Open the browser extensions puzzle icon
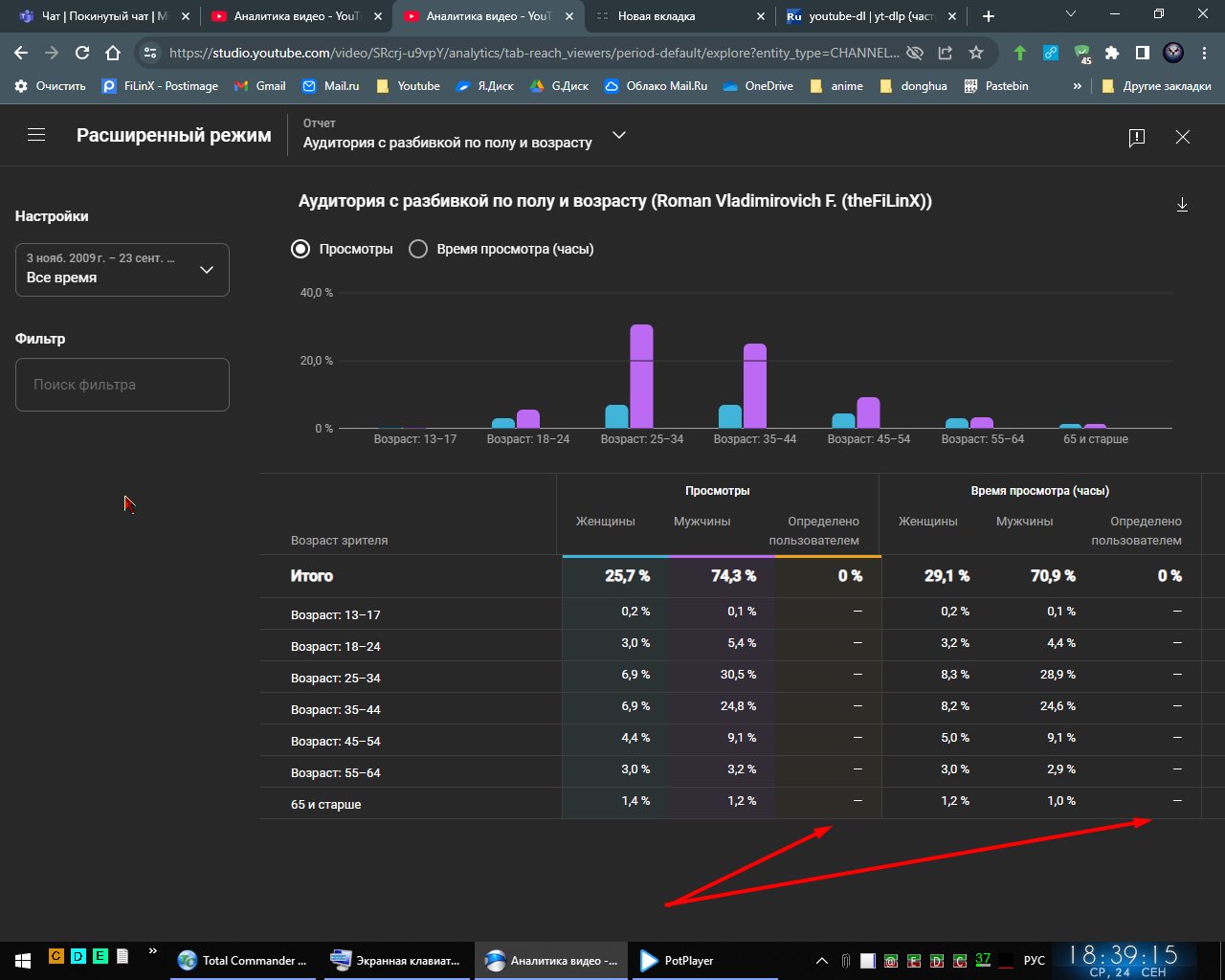Screen dimensions: 1225x980 click(x=1112, y=54)
